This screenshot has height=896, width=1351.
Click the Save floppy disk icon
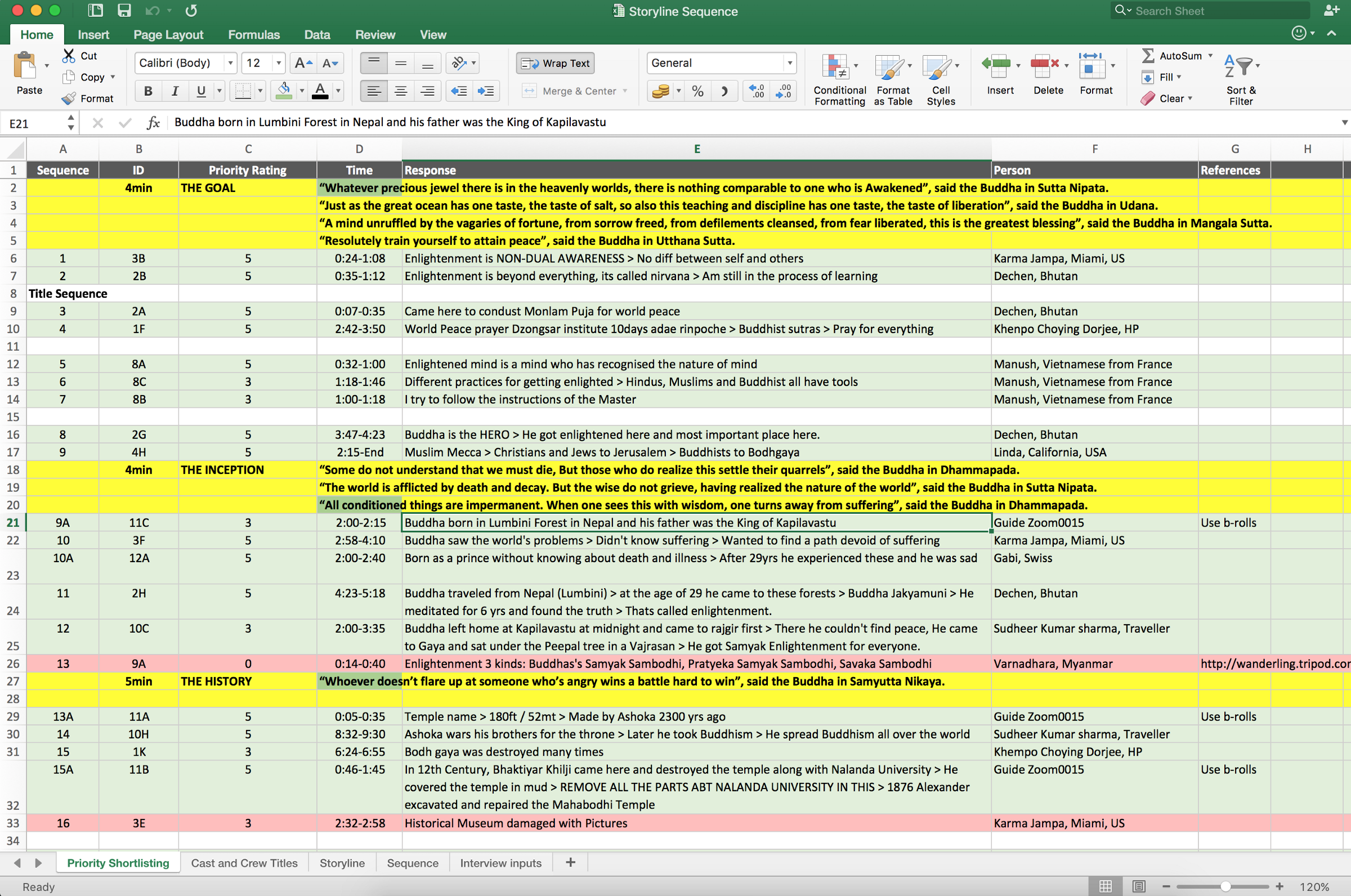(x=124, y=10)
